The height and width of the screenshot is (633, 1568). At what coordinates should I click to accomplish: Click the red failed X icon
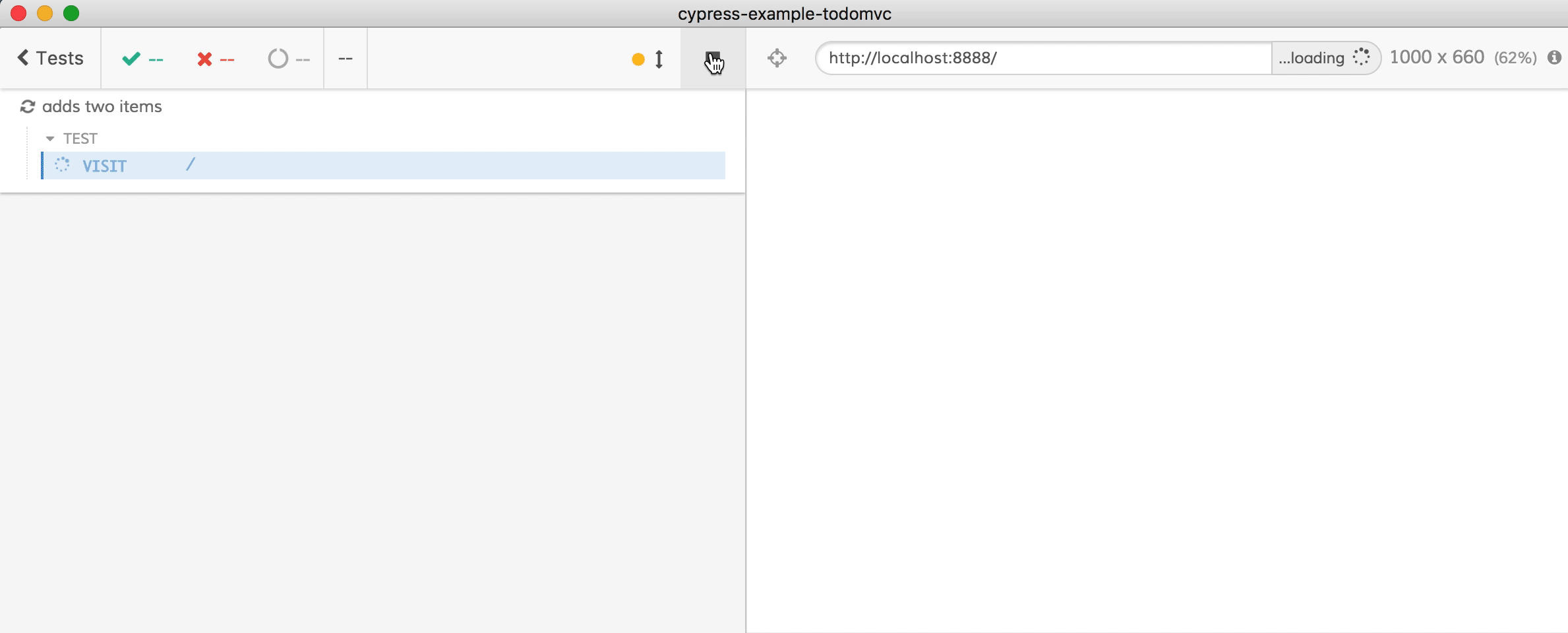tap(204, 59)
